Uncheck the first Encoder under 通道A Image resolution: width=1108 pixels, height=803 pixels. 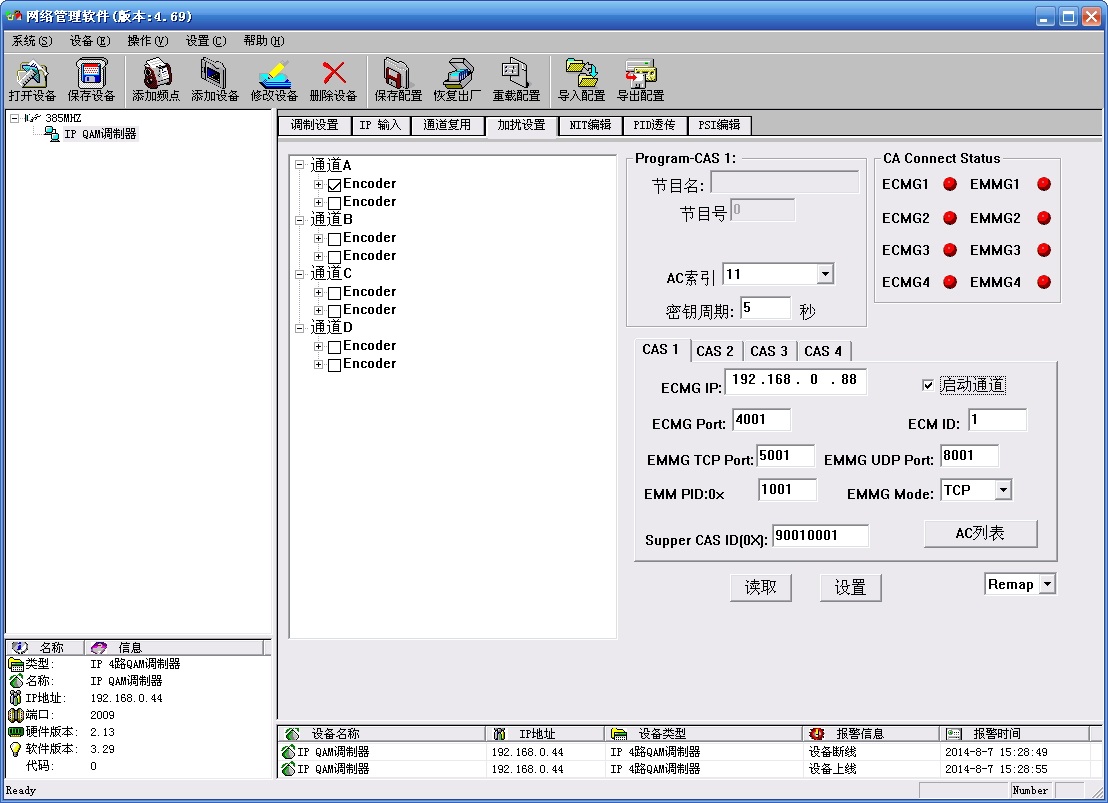[x=335, y=185]
